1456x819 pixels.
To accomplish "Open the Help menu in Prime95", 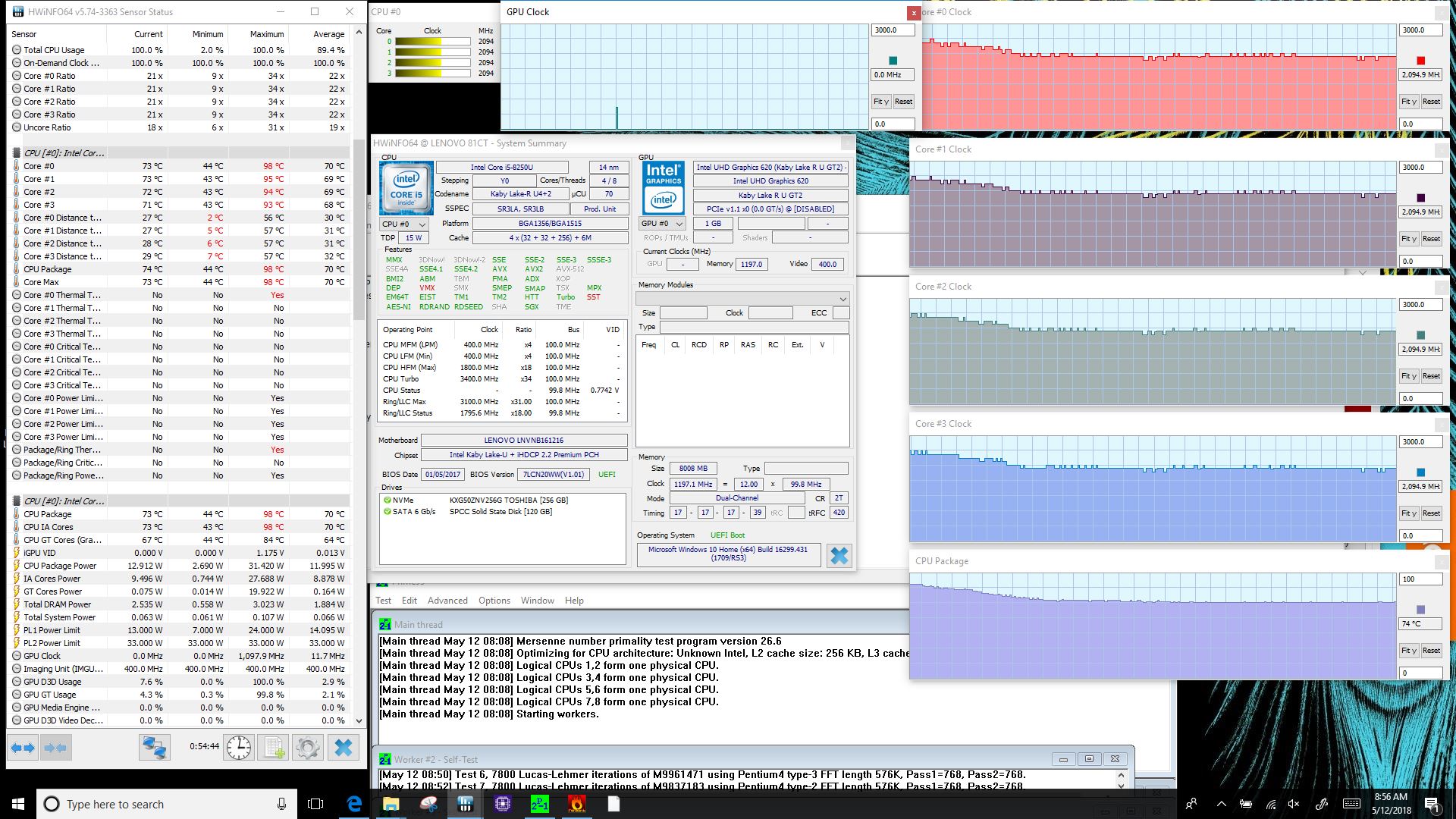I will coord(574,601).
